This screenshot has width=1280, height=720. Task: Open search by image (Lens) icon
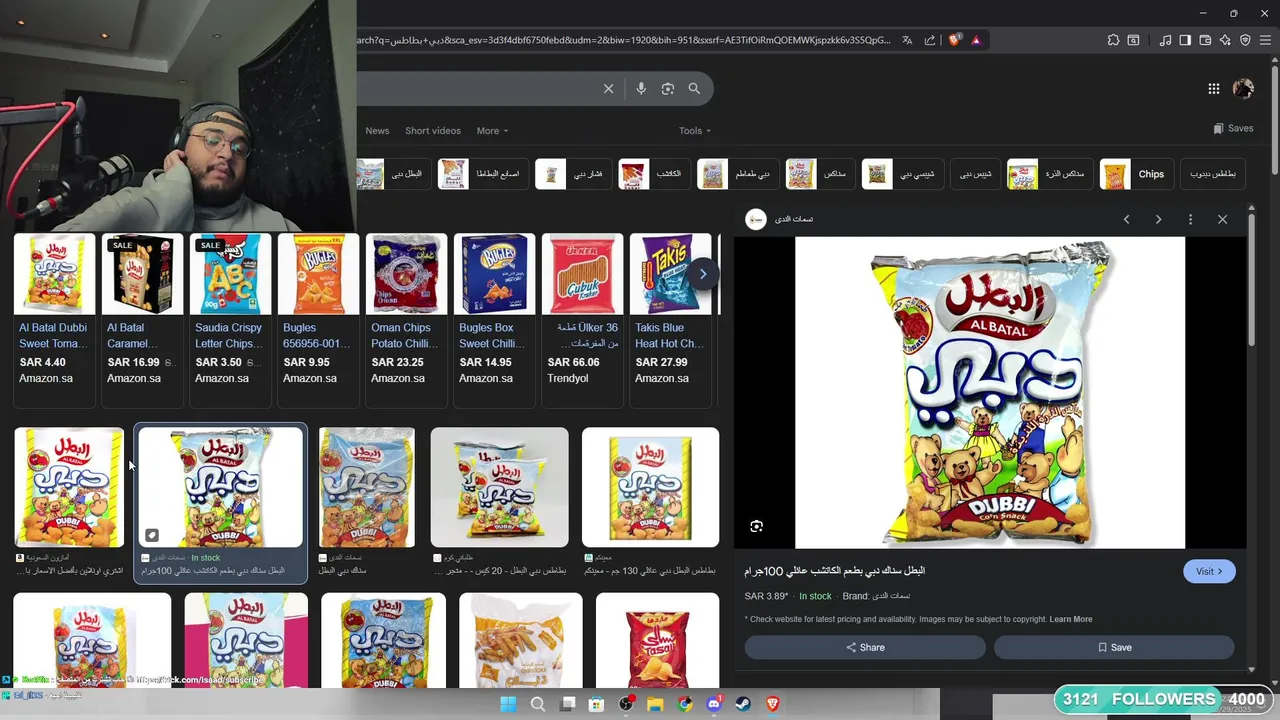tap(668, 88)
